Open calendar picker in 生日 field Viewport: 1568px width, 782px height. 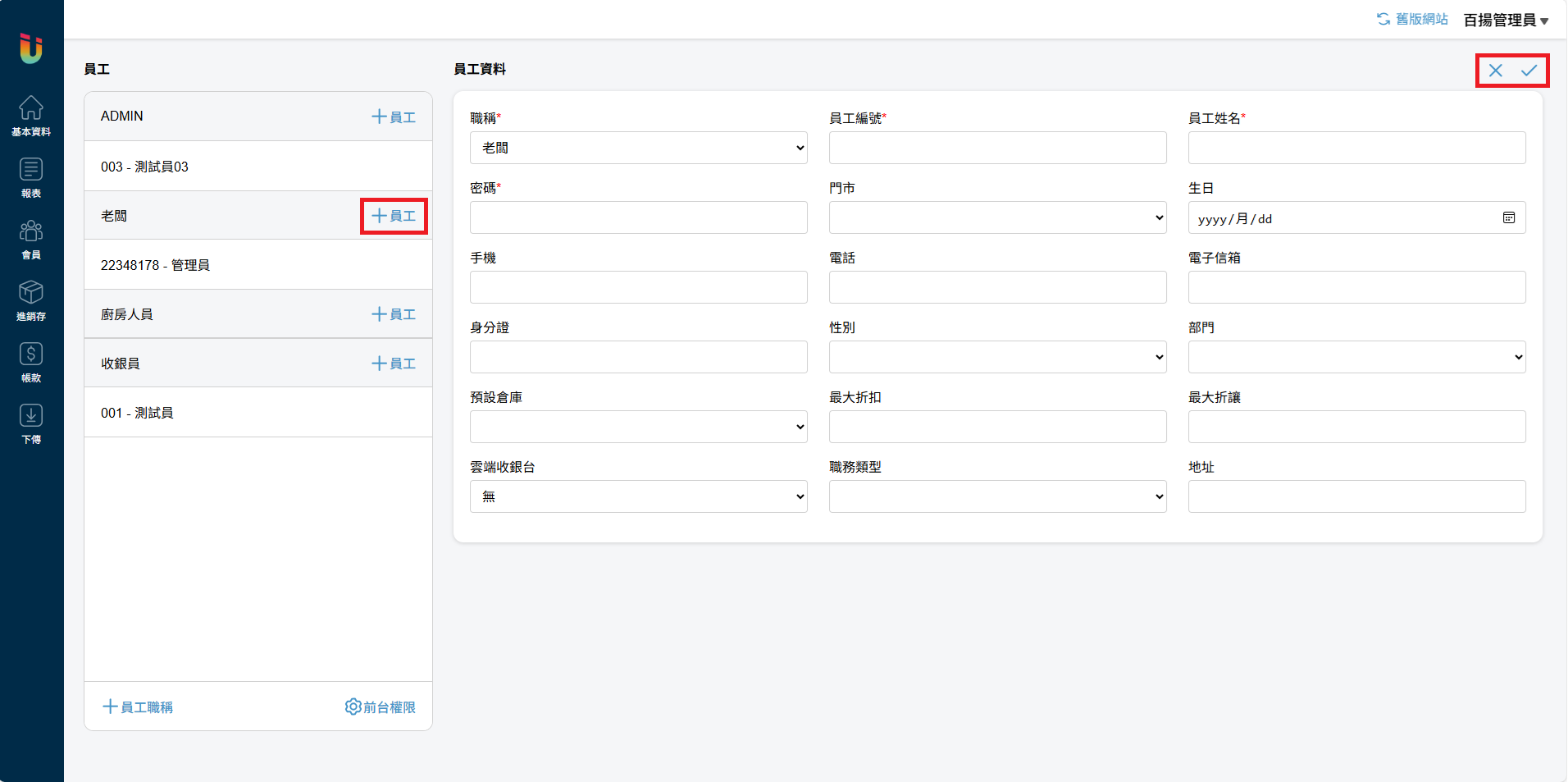pyautogui.click(x=1508, y=217)
